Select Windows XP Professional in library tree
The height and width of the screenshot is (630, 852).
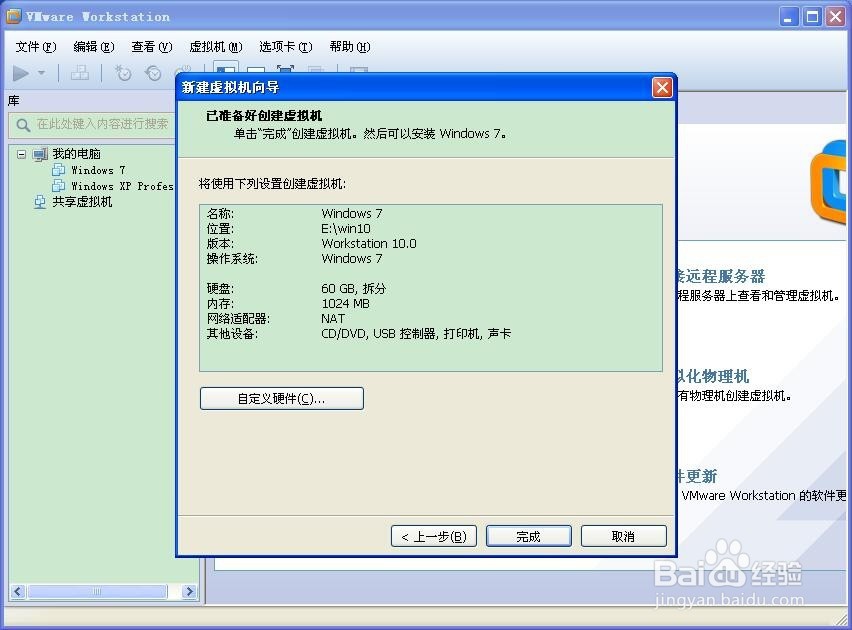coord(122,186)
